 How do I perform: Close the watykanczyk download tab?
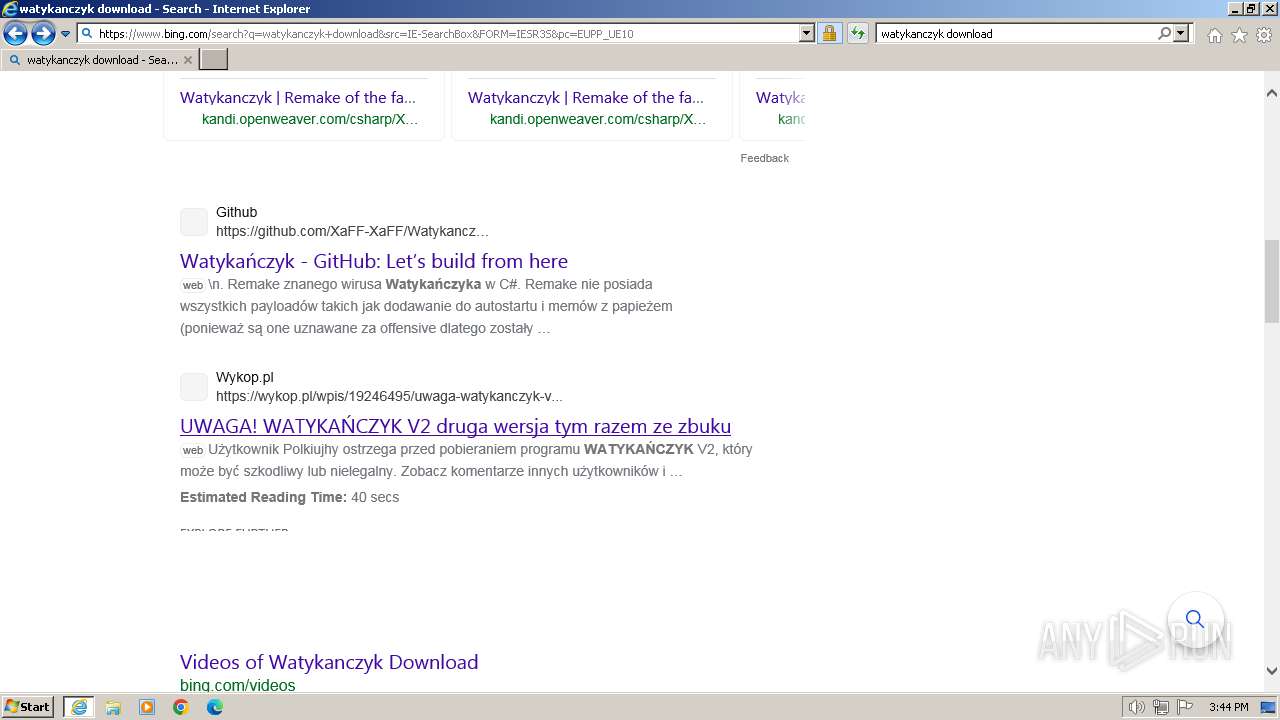click(x=188, y=60)
